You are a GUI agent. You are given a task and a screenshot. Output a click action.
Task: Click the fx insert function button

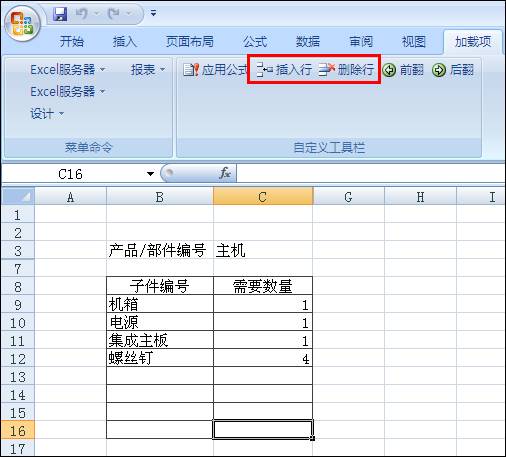225,173
